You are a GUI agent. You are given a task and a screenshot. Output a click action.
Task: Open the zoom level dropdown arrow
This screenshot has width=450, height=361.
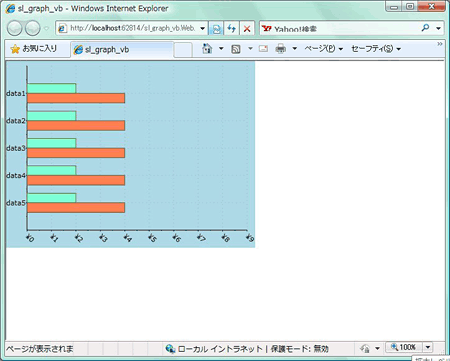point(428,347)
